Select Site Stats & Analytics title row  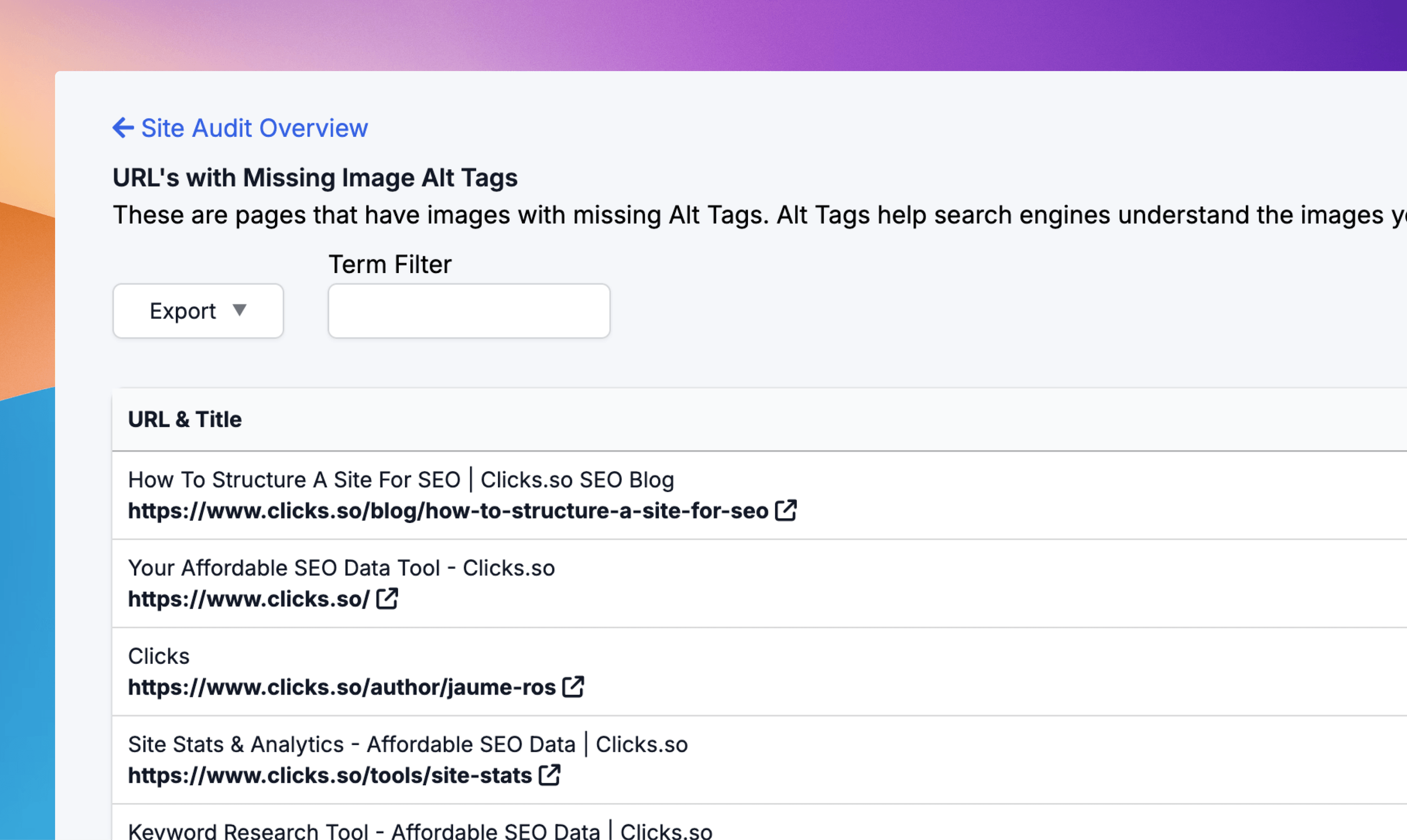click(x=407, y=745)
